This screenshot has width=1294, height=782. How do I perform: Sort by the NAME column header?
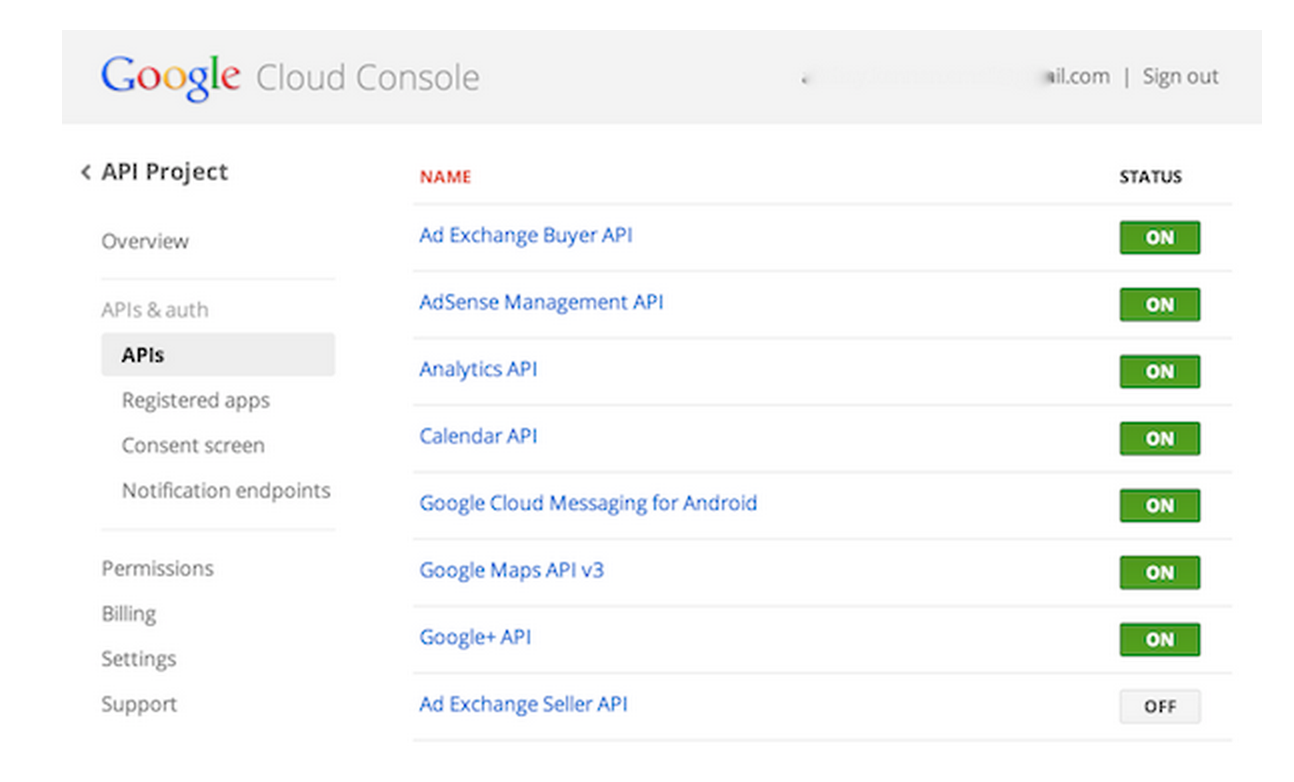tap(445, 177)
